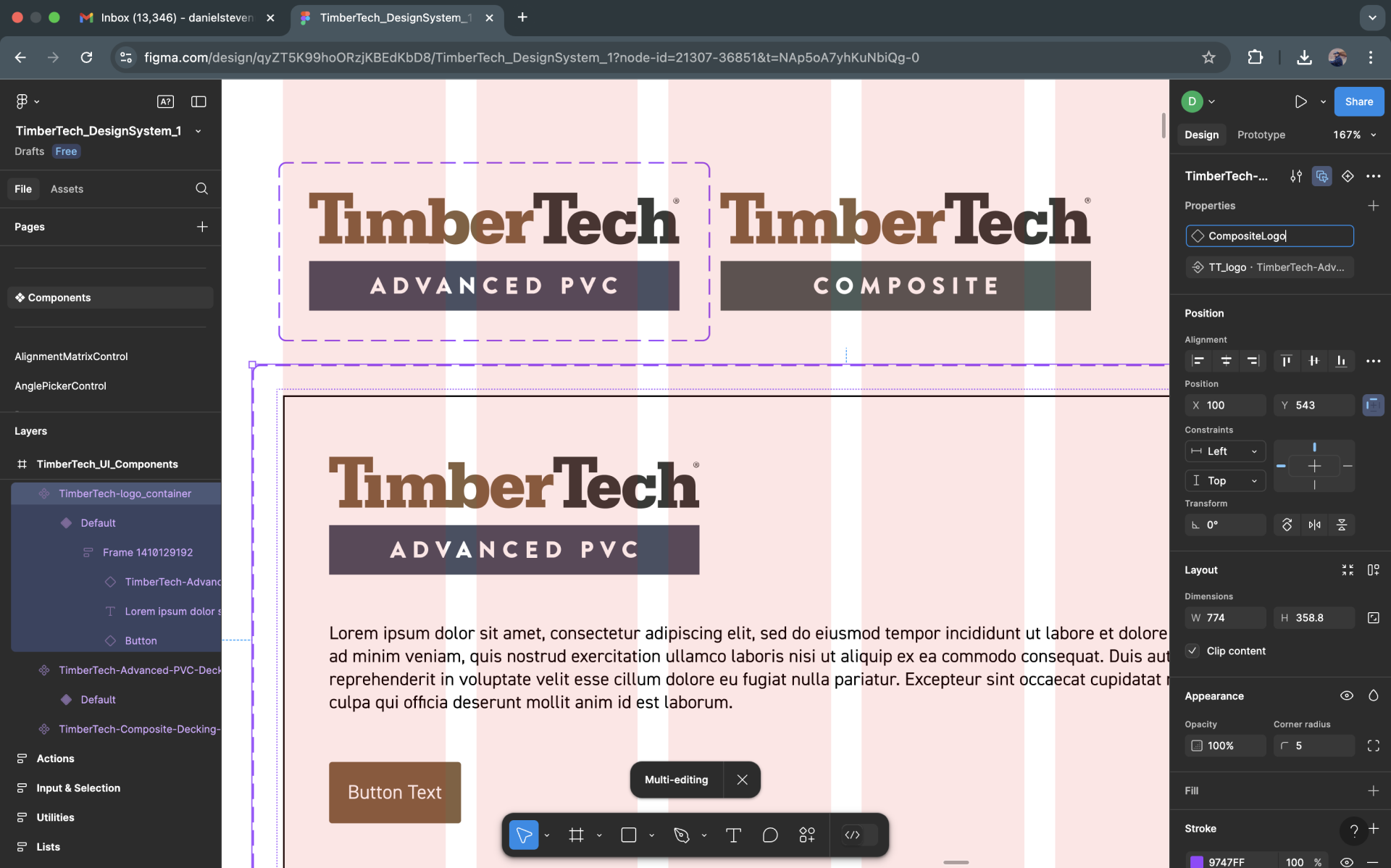Flip vertical transform icon

click(x=1342, y=525)
